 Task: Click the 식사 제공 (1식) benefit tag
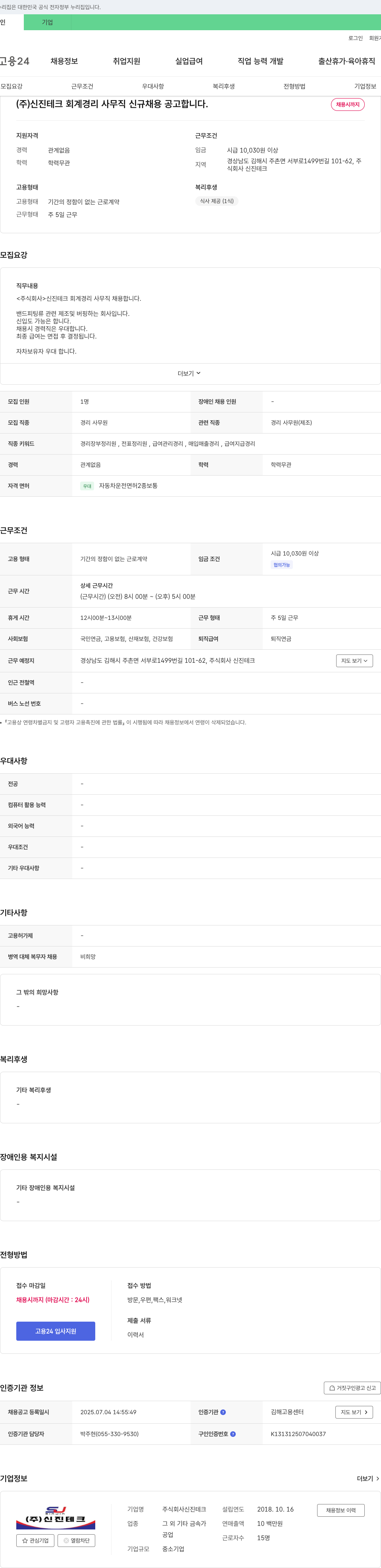[x=217, y=201]
